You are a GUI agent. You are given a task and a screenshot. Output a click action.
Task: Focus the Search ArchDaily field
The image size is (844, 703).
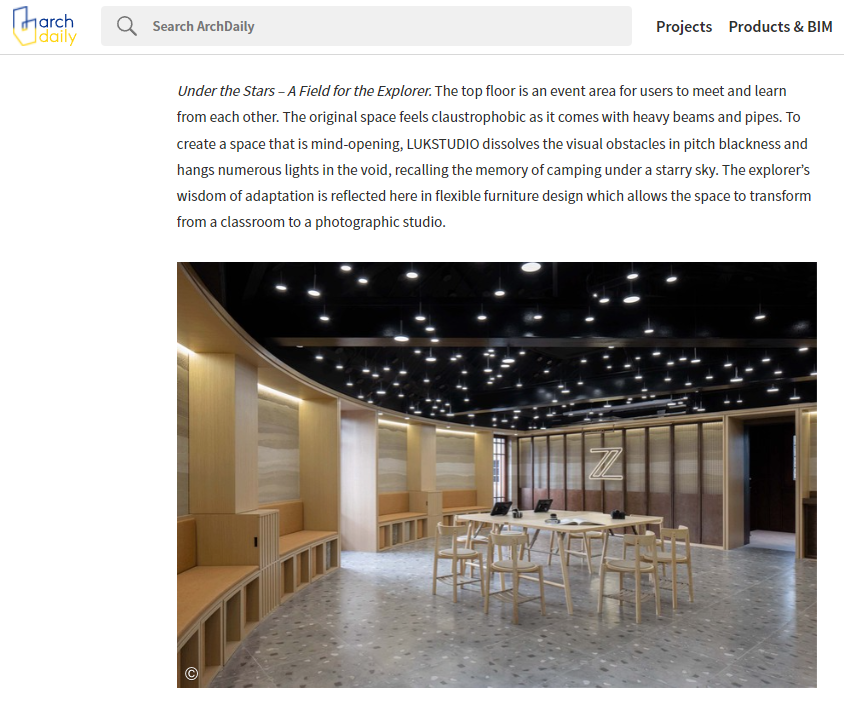366,26
